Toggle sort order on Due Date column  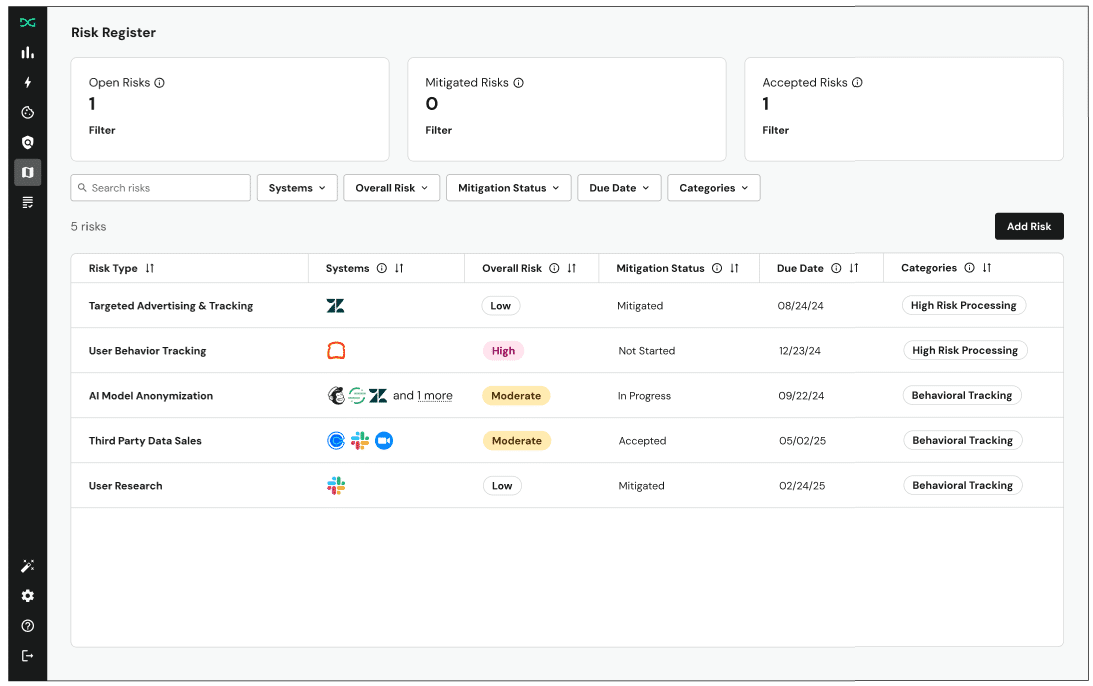(854, 268)
